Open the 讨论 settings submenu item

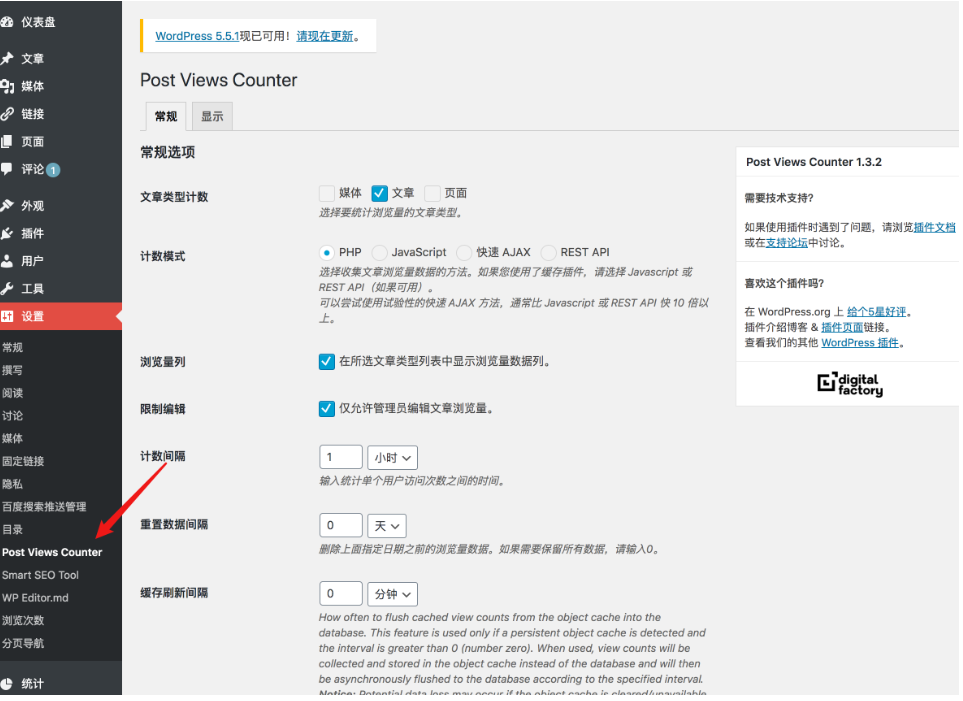(x=12, y=416)
